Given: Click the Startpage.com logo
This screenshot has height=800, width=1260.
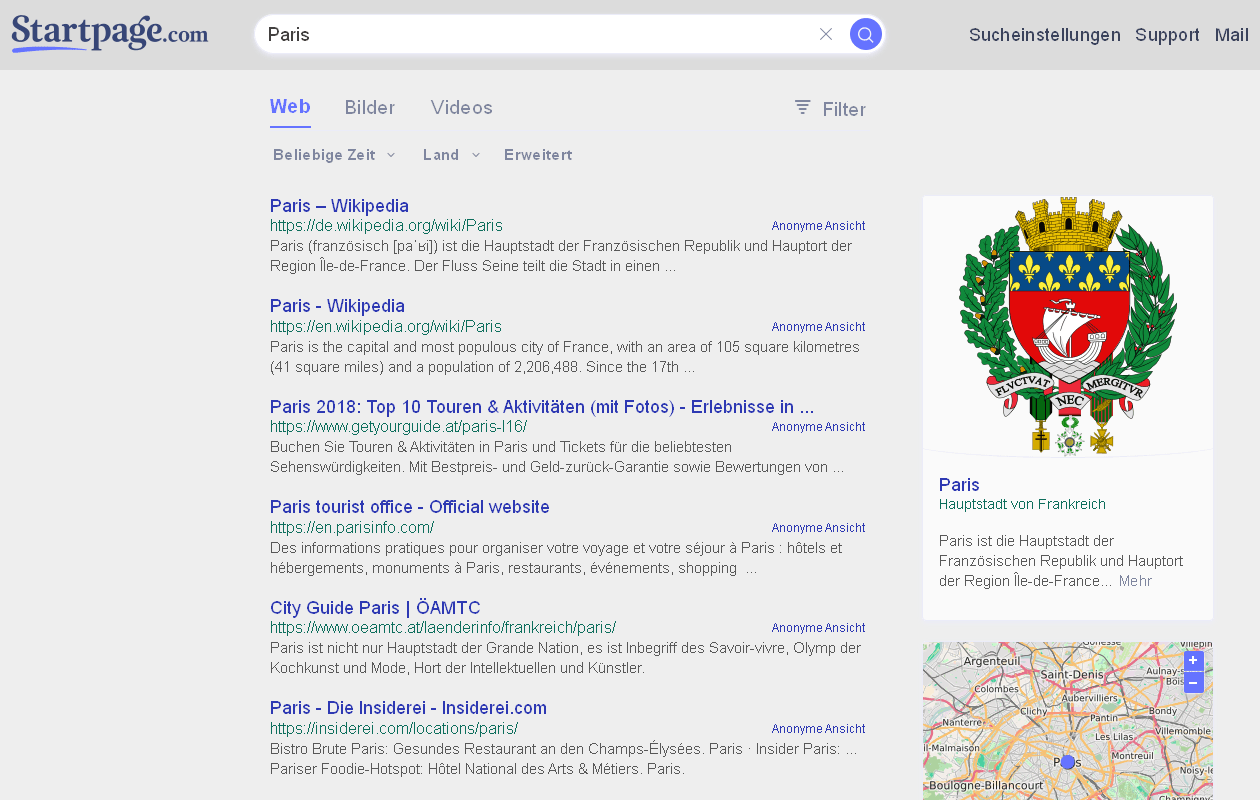Looking at the screenshot, I should coord(110,33).
